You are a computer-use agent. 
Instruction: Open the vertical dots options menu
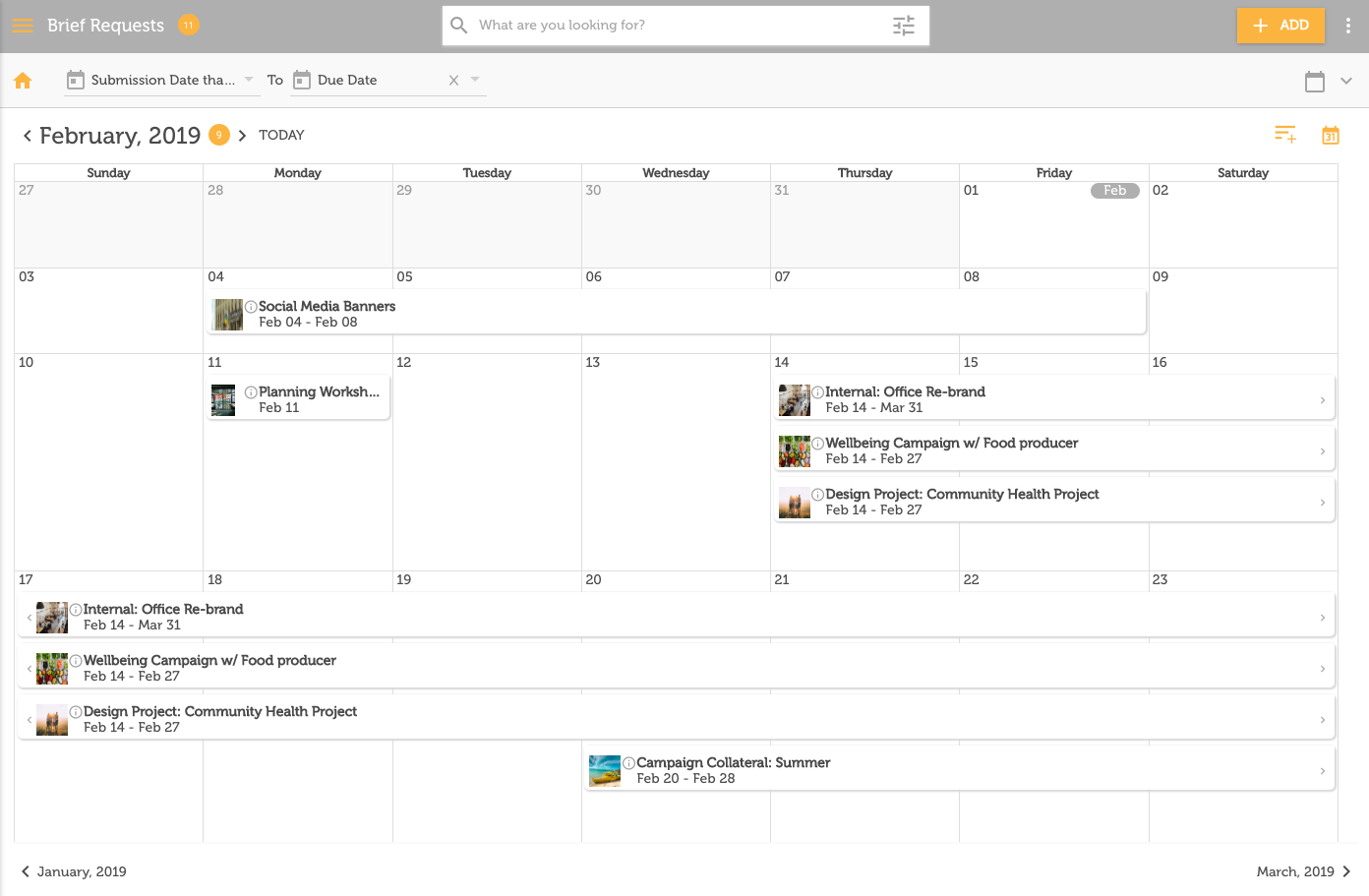click(x=1347, y=26)
